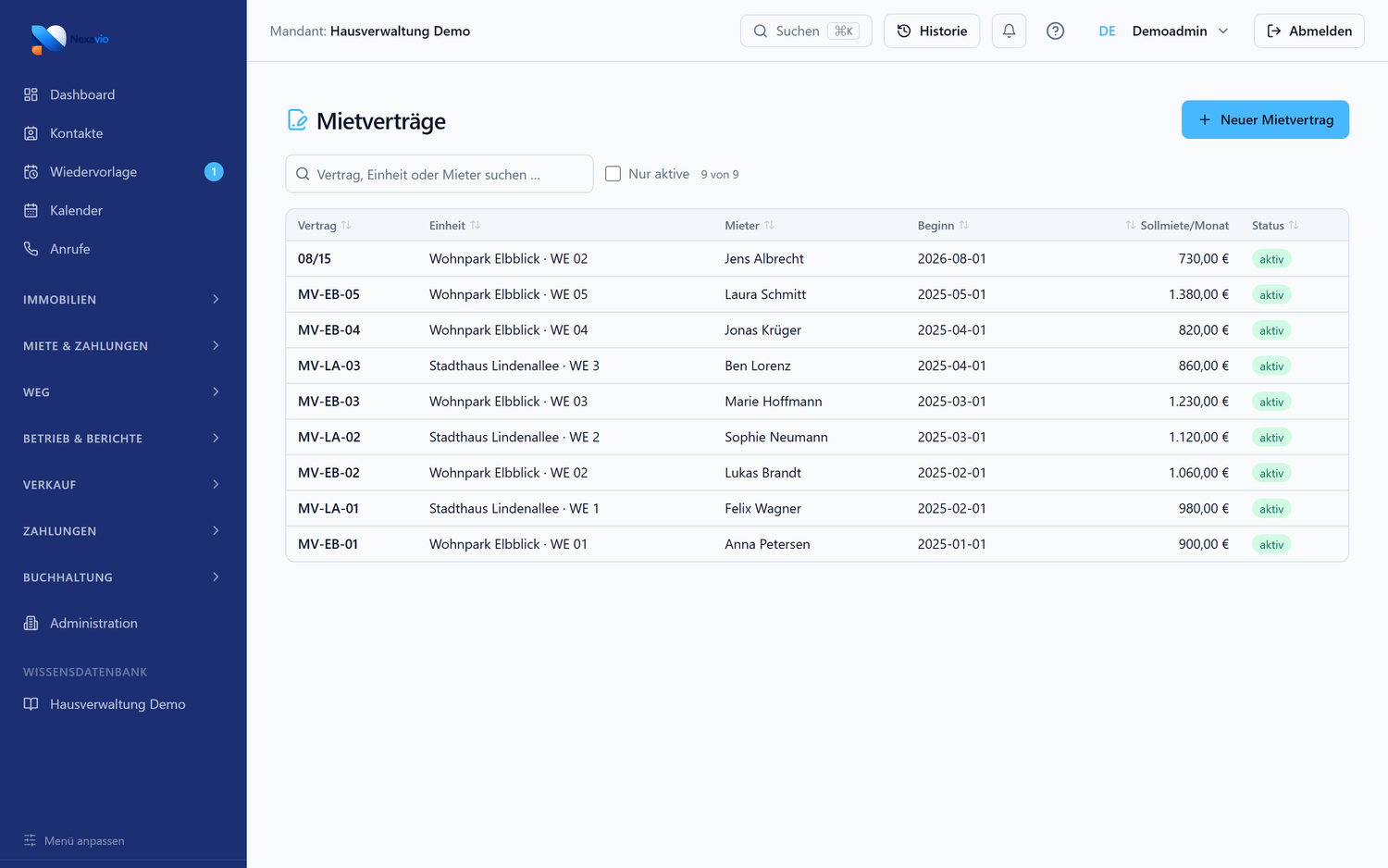
Task: Open Administration
Action: (x=123, y=624)
